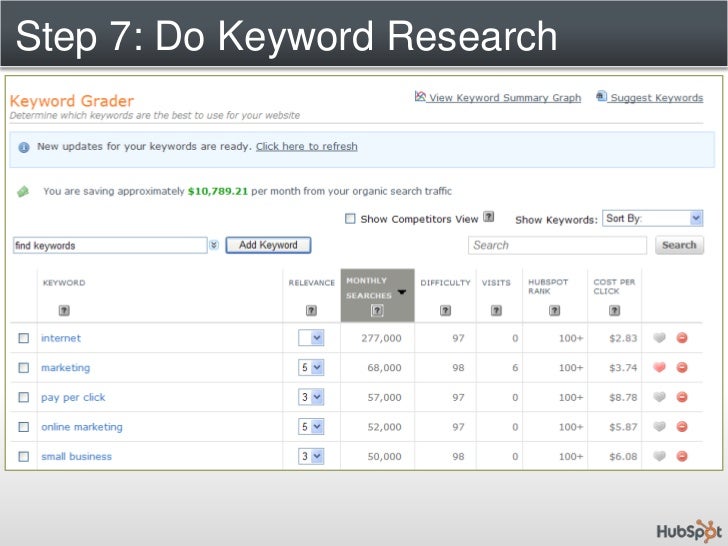Click the help icon under HubSpot Rank
This screenshot has width=728, height=546.
click(x=554, y=310)
